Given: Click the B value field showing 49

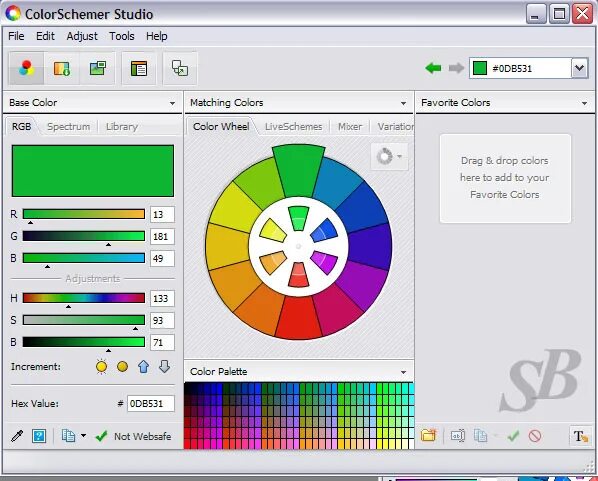Looking at the screenshot, I should [x=162, y=259].
